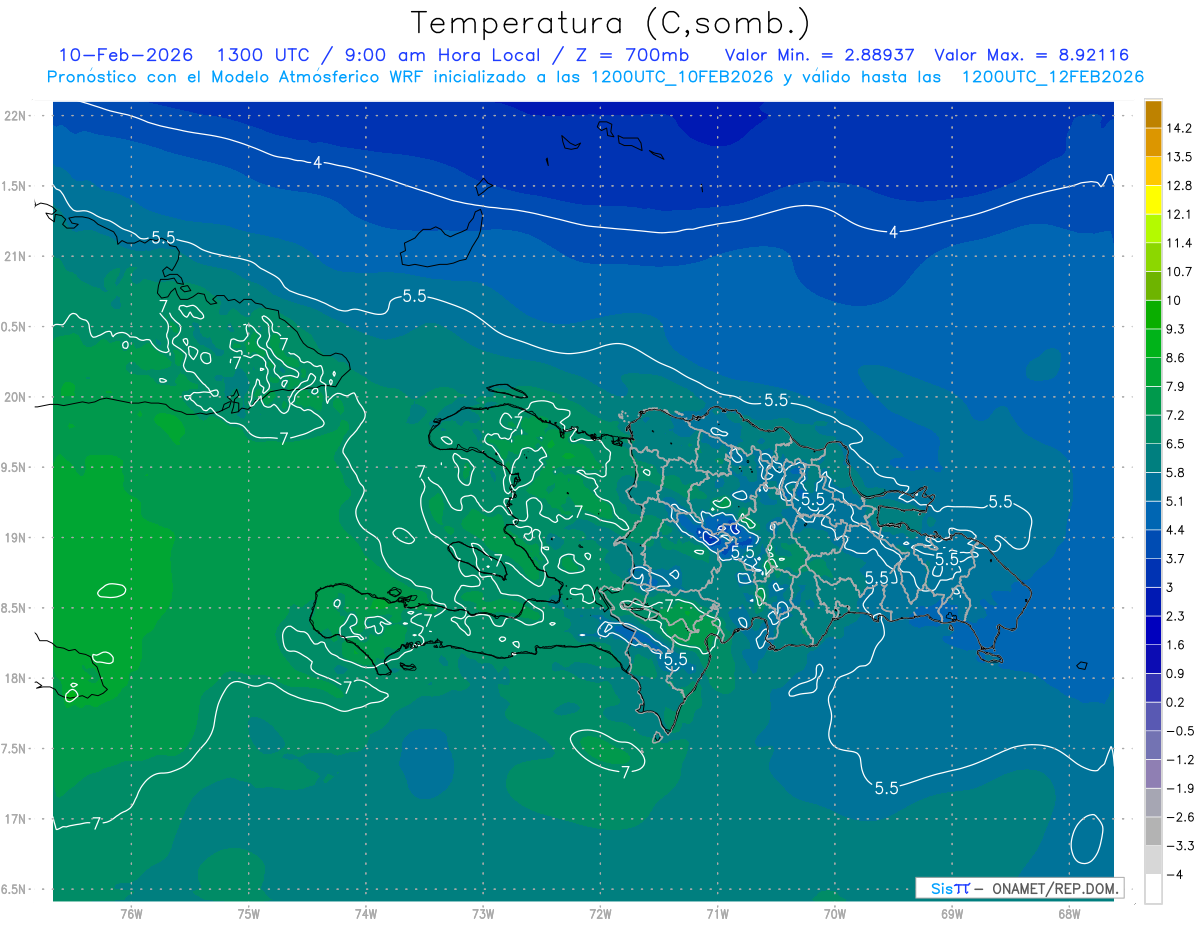The height and width of the screenshot is (927, 1200).
Task: Click the '7' label inside oval contour south of Hispaniola
Action: (x=625, y=771)
